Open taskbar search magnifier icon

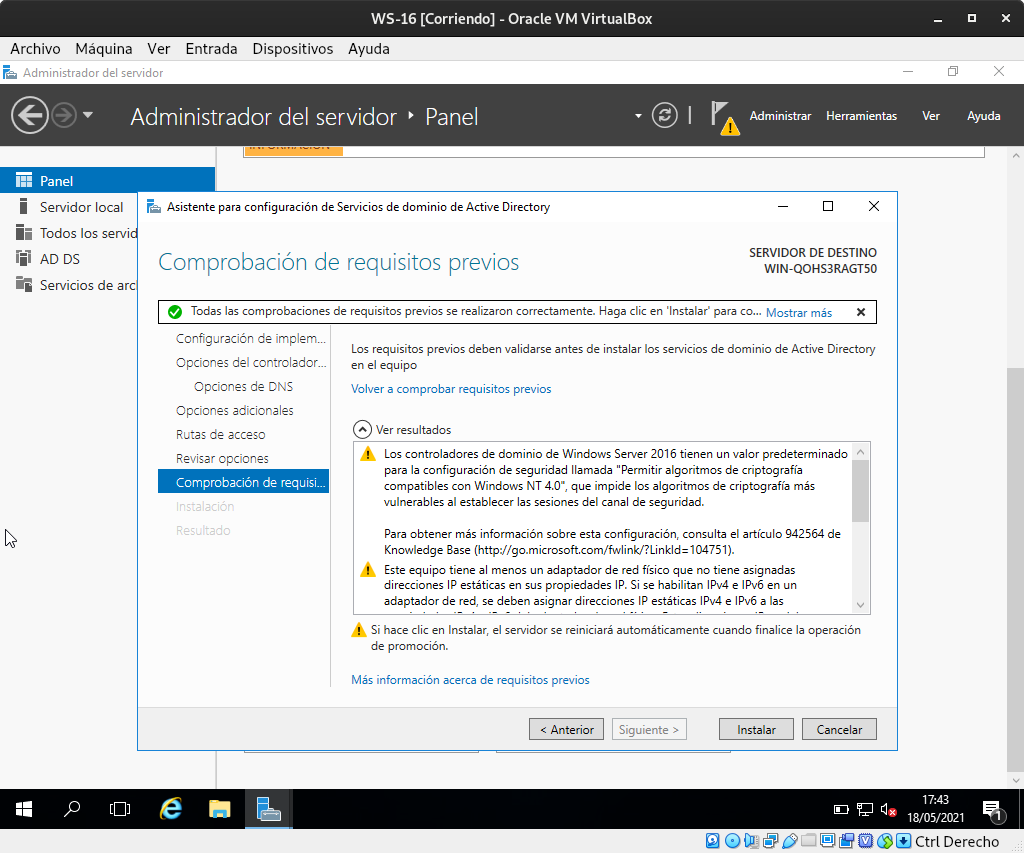coord(72,809)
